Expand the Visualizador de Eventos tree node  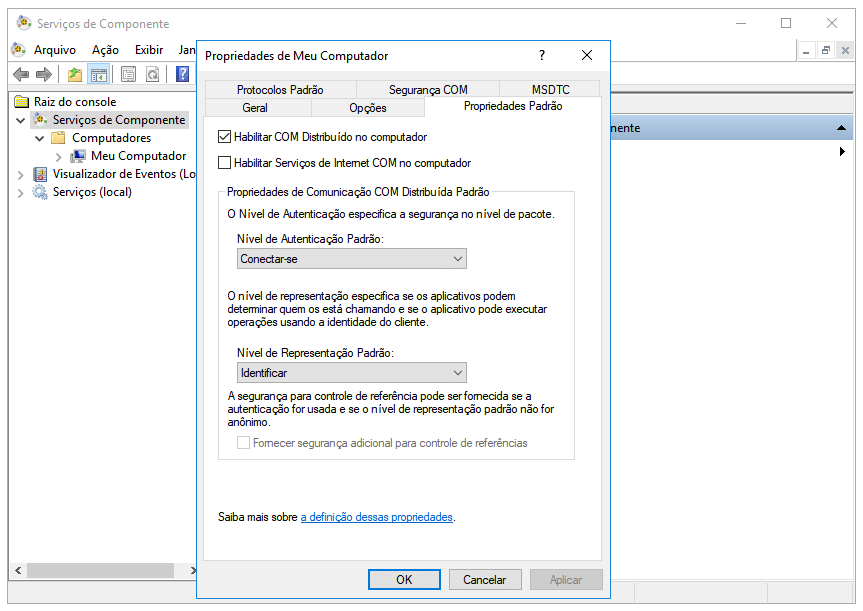tap(22, 174)
